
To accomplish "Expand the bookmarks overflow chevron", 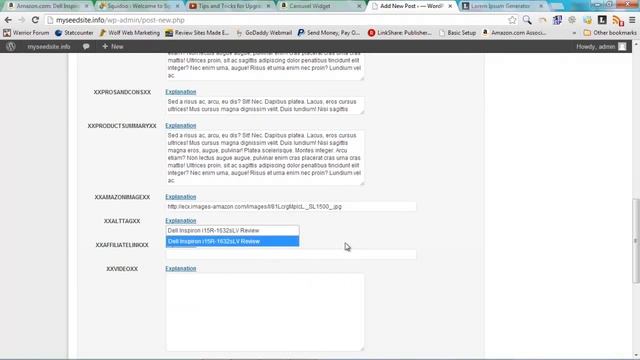I will click(574, 33).
